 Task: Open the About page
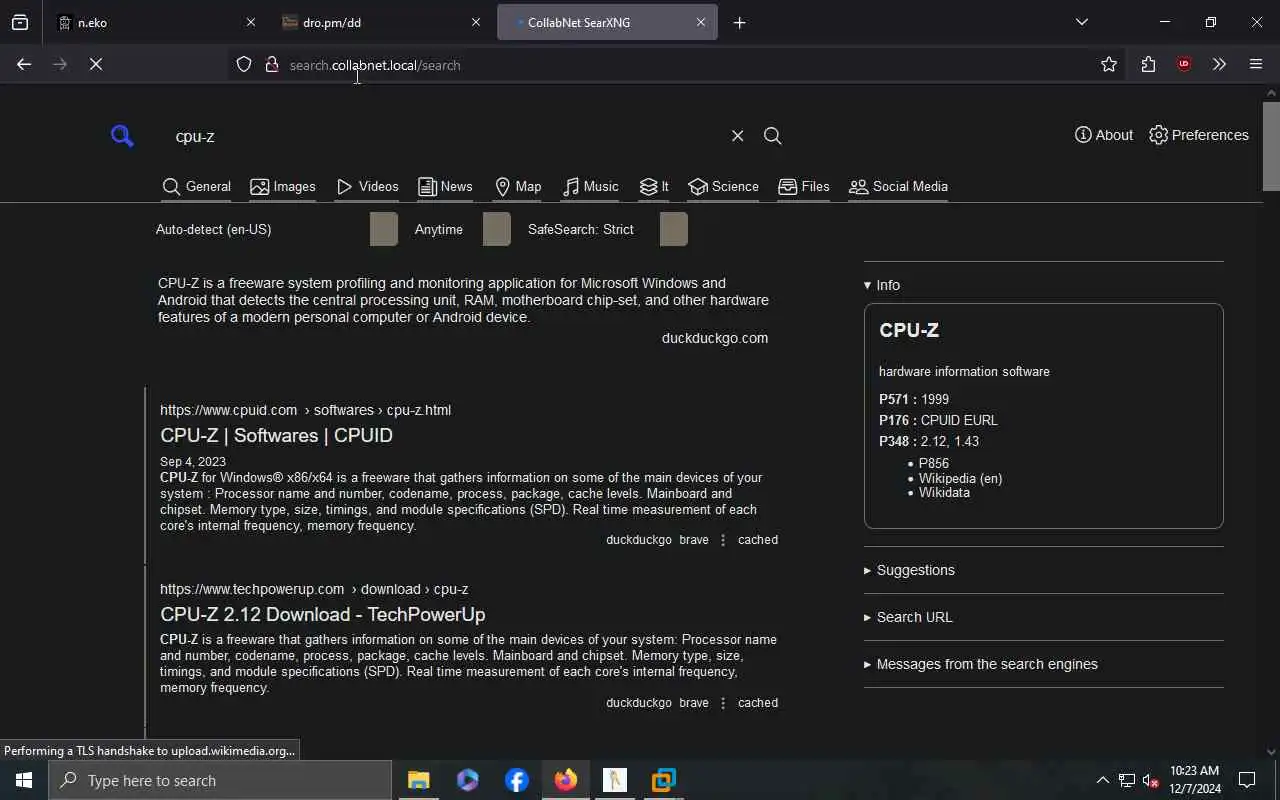coord(1104,135)
